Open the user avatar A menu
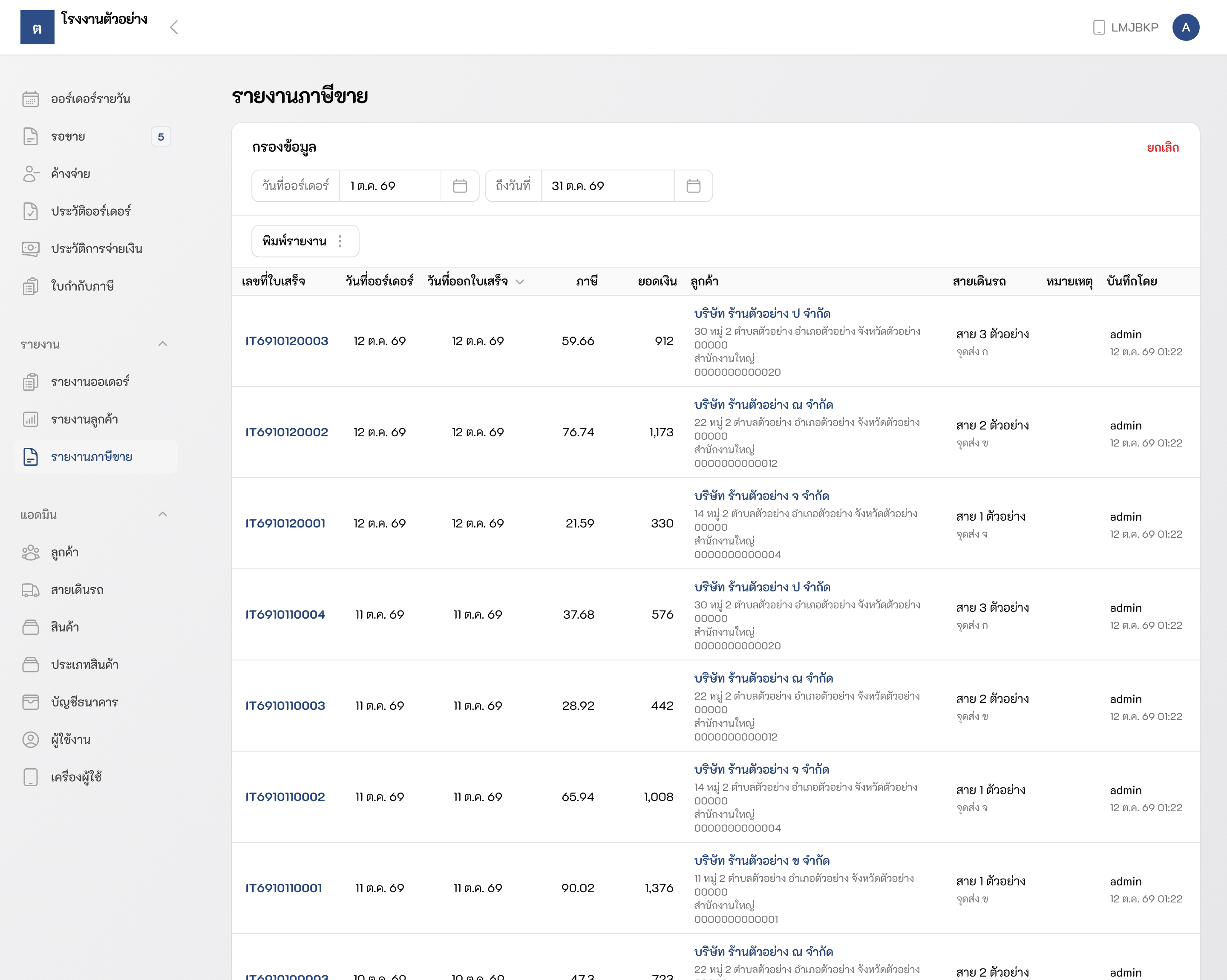Viewport: 1227px width, 980px height. point(1186,27)
